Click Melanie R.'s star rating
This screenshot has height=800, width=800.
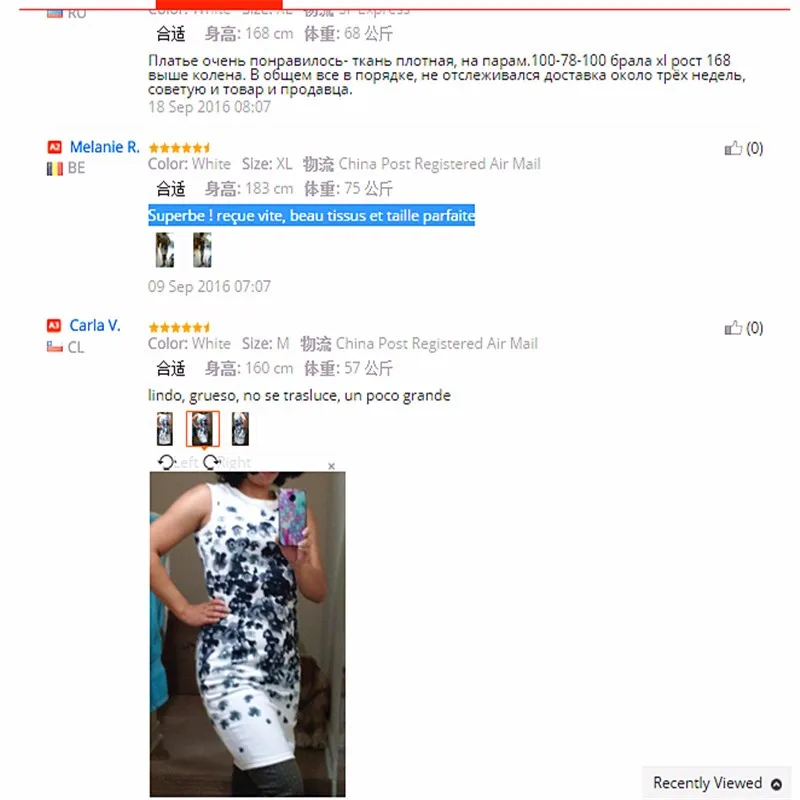pos(179,148)
